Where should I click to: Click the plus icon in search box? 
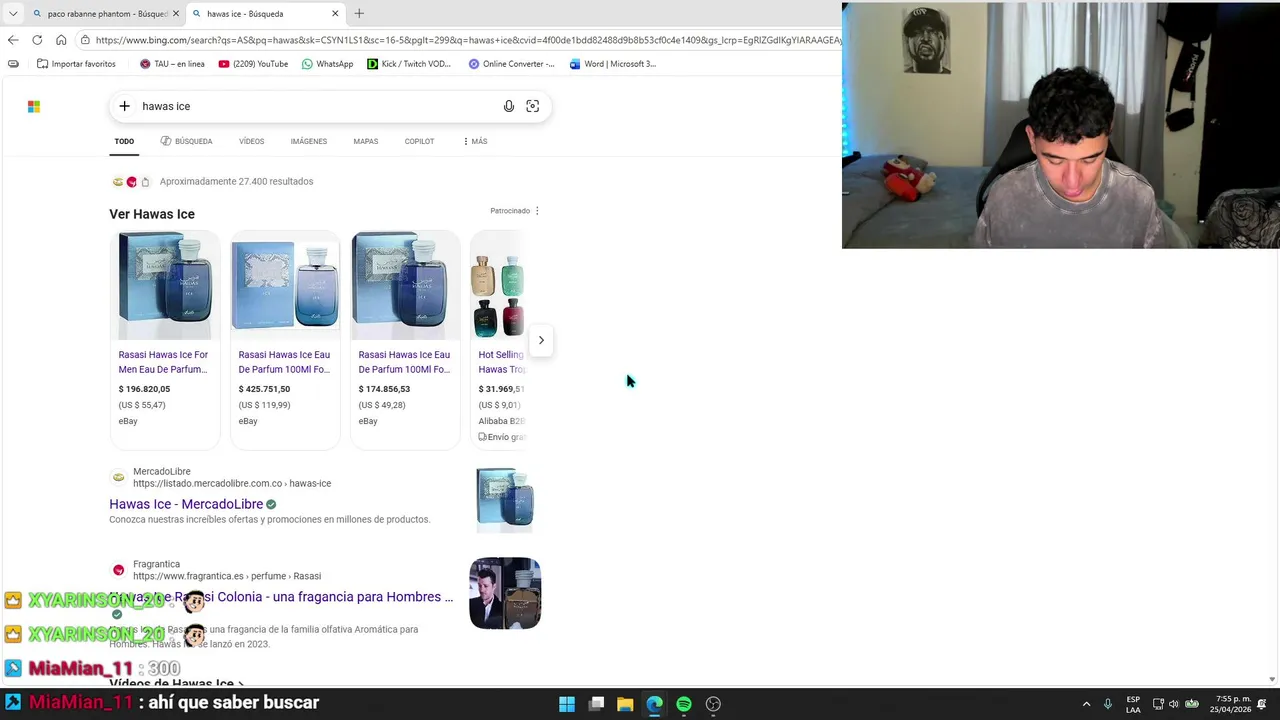pyautogui.click(x=124, y=106)
